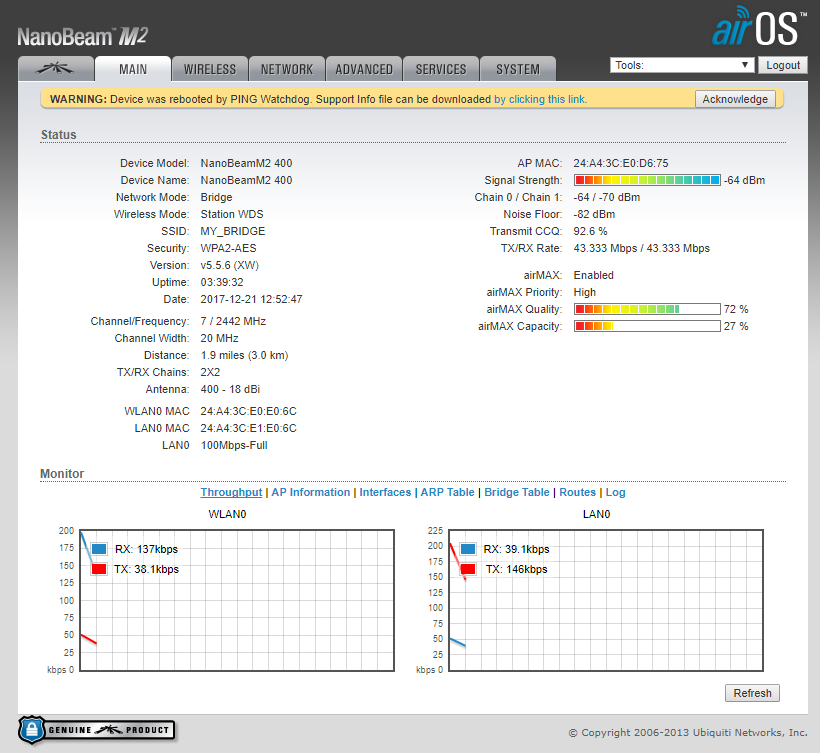Select the Chain 0 / Chain 1 value -64 / -70 dBm
The image size is (820, 753).
tap(607, 197)
